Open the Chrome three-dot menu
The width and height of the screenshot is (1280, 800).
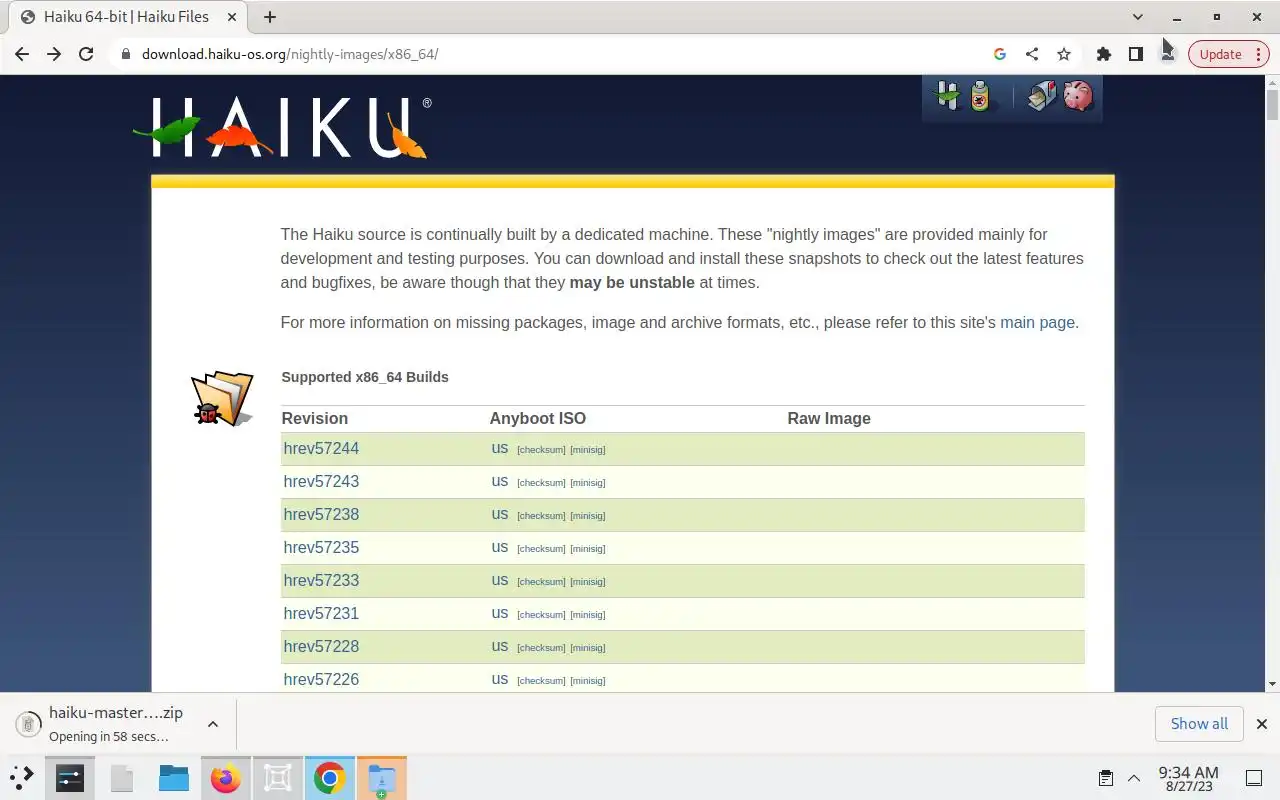[1259, 54]
